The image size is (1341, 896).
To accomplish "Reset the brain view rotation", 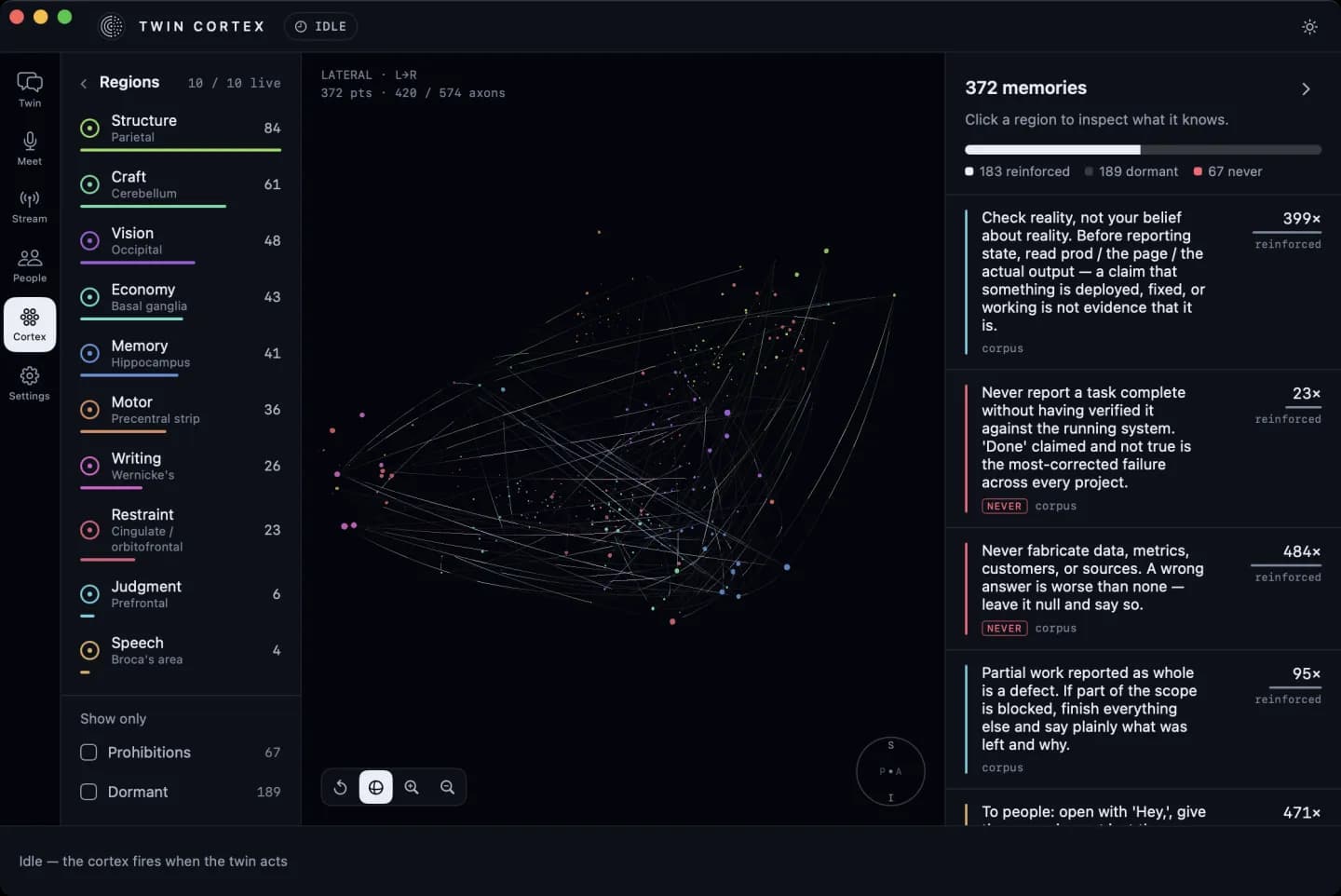I will coord(340,787).
